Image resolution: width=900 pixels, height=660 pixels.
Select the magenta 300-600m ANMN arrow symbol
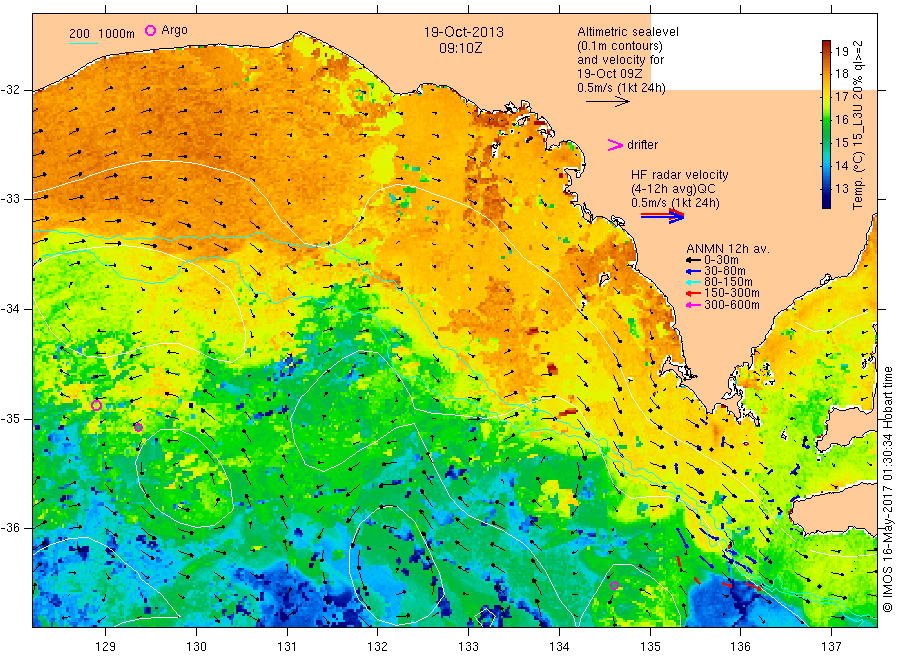pyautogui.click(x=693, y=305)
